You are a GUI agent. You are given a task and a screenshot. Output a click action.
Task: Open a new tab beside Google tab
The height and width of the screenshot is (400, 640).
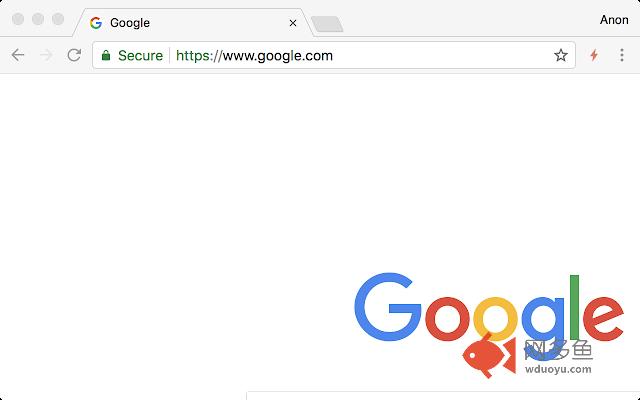(x=327, y=24)
